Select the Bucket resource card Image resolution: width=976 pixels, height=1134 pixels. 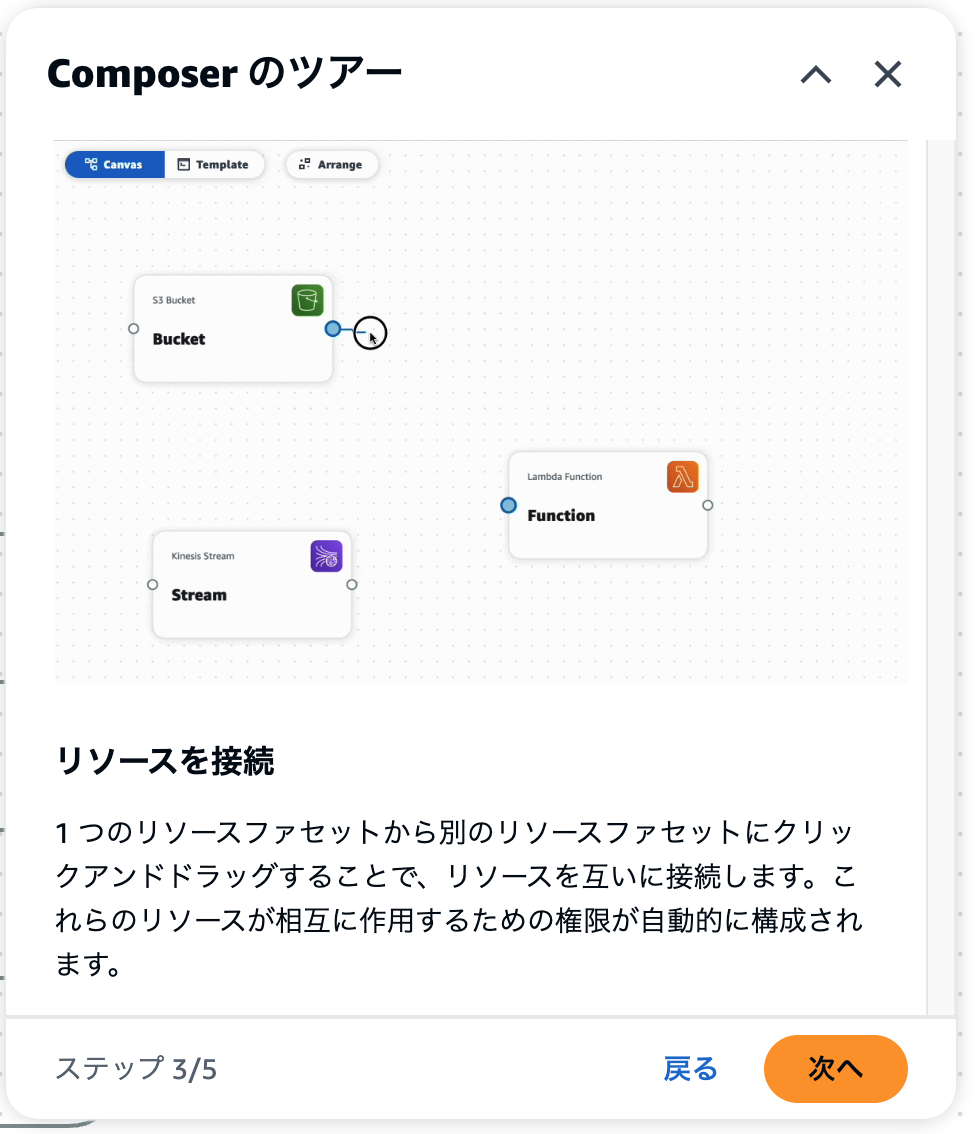(233, 328)
